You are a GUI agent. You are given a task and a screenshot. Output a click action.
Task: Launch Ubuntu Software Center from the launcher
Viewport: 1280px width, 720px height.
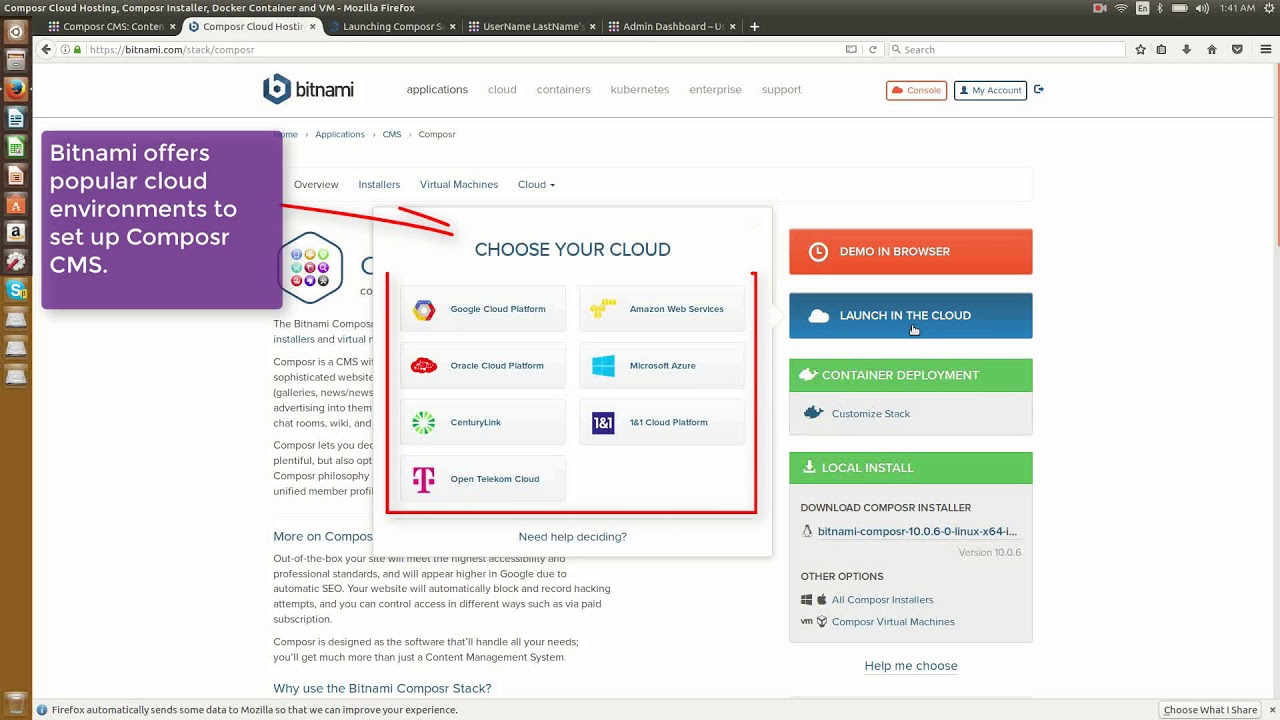pos(16,205)
